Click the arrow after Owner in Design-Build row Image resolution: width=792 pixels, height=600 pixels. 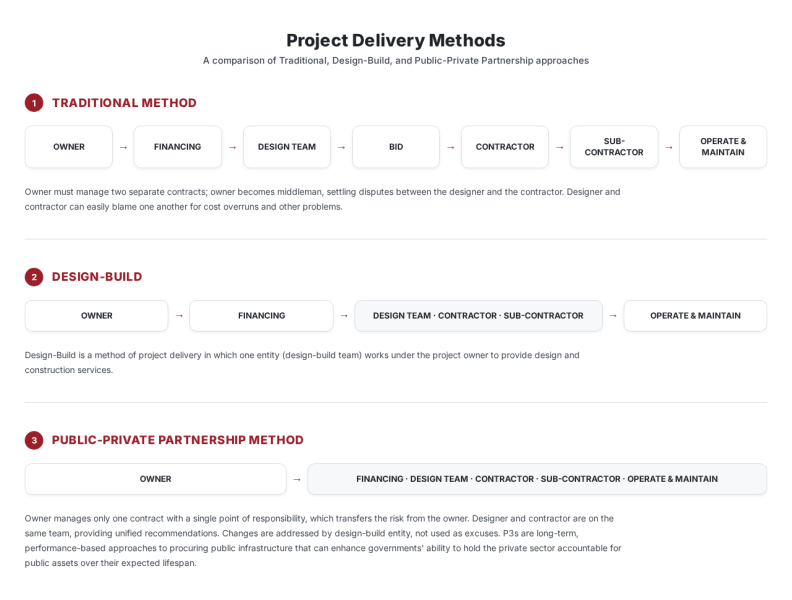coord(179,316)
